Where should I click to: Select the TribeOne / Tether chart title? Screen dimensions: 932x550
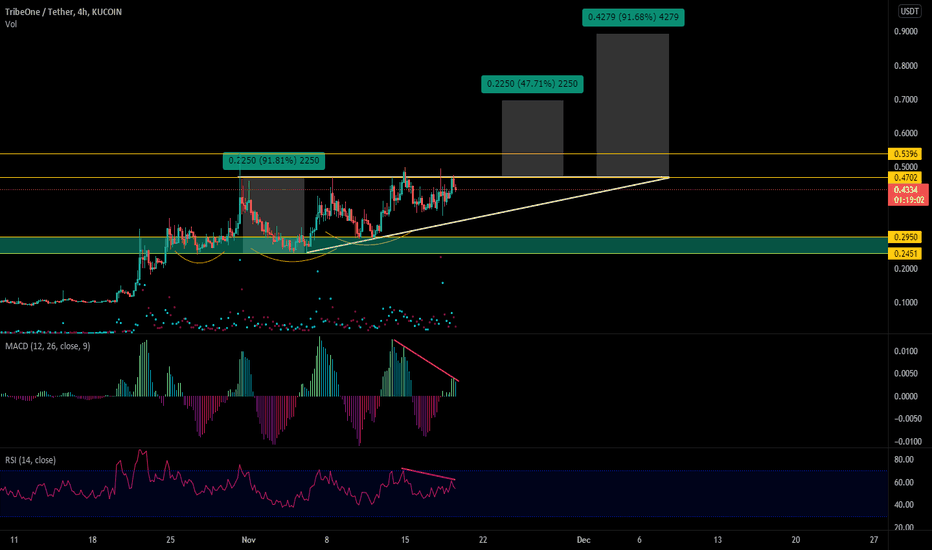tap(63, 12)
